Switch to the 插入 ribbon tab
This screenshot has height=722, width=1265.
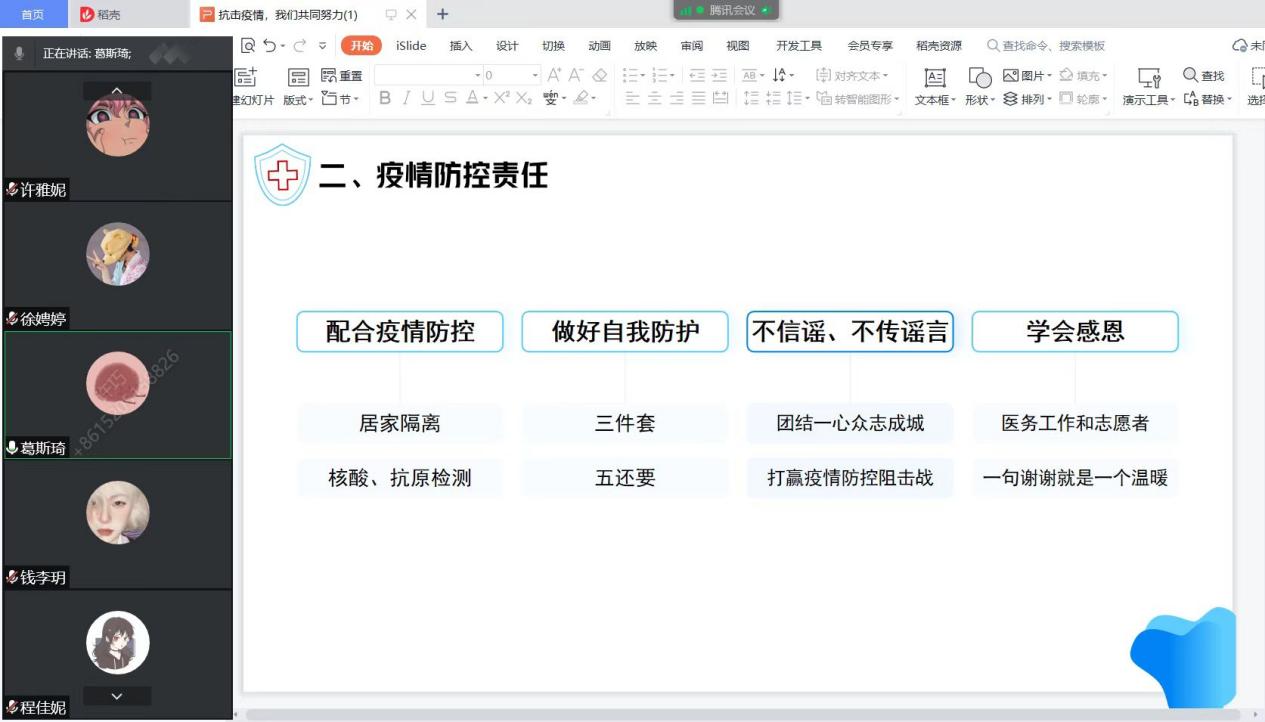(461, 46)
